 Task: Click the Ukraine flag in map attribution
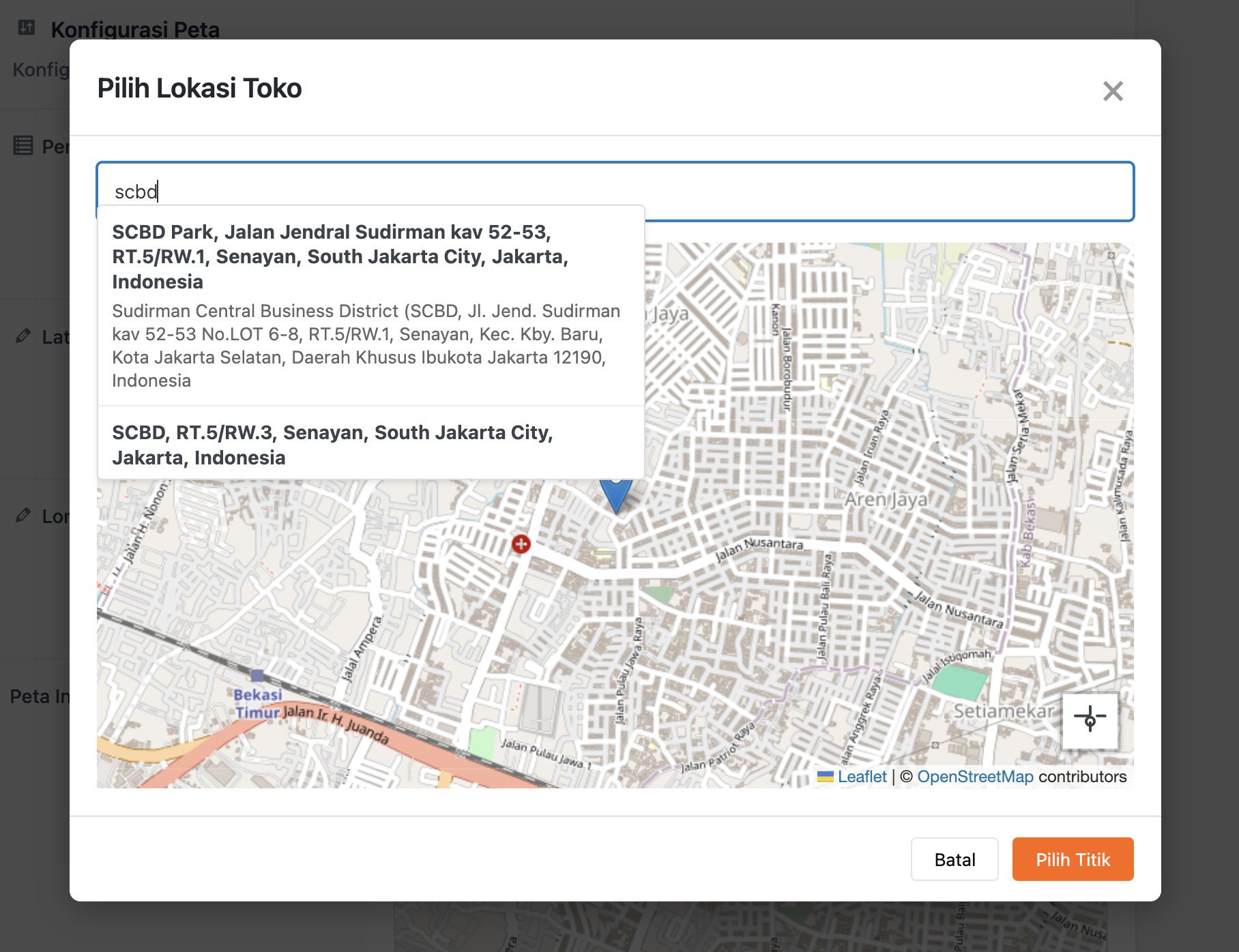pyautogui.click(x=826, y=777)
